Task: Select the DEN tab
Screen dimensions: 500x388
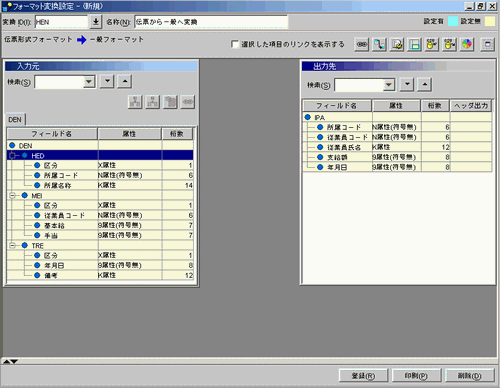Action: tap(15, 119)
